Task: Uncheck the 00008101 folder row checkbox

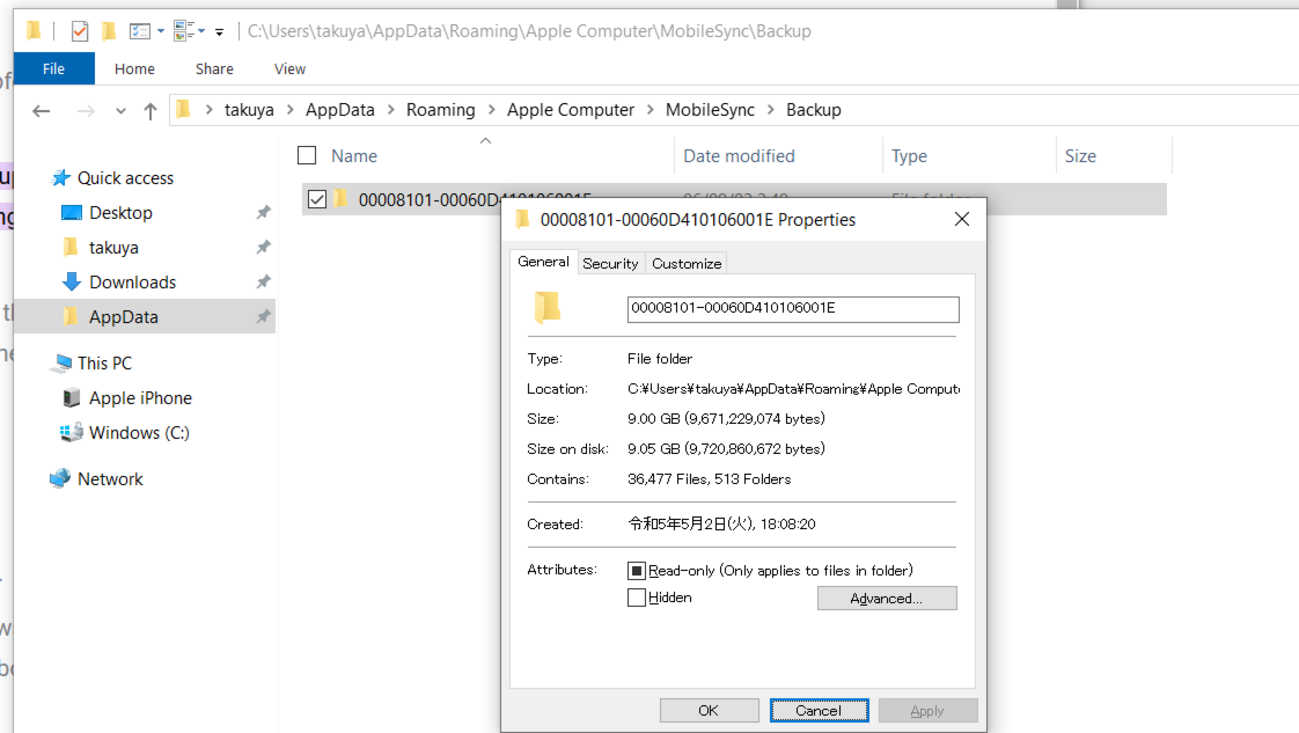Action: (317, 199)
